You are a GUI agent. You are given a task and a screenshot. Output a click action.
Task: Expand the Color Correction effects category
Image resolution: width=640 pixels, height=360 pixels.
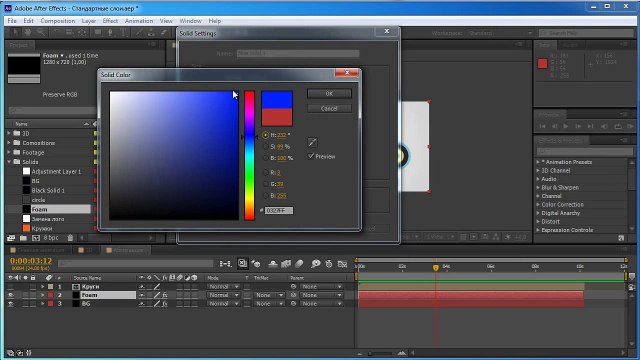(x=538, y=204)
